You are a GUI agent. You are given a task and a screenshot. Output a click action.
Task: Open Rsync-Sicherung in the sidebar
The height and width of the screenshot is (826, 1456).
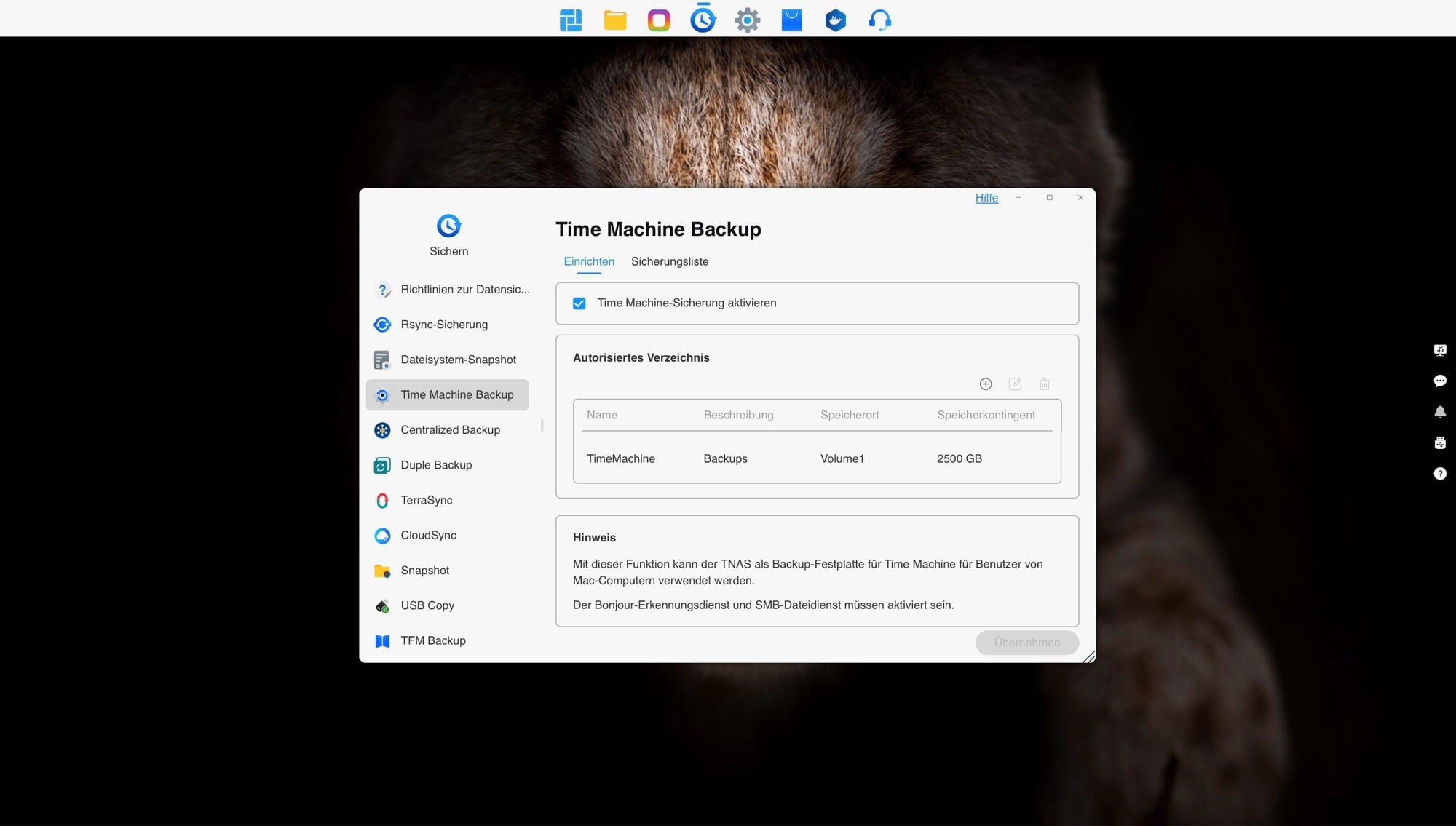444,325
